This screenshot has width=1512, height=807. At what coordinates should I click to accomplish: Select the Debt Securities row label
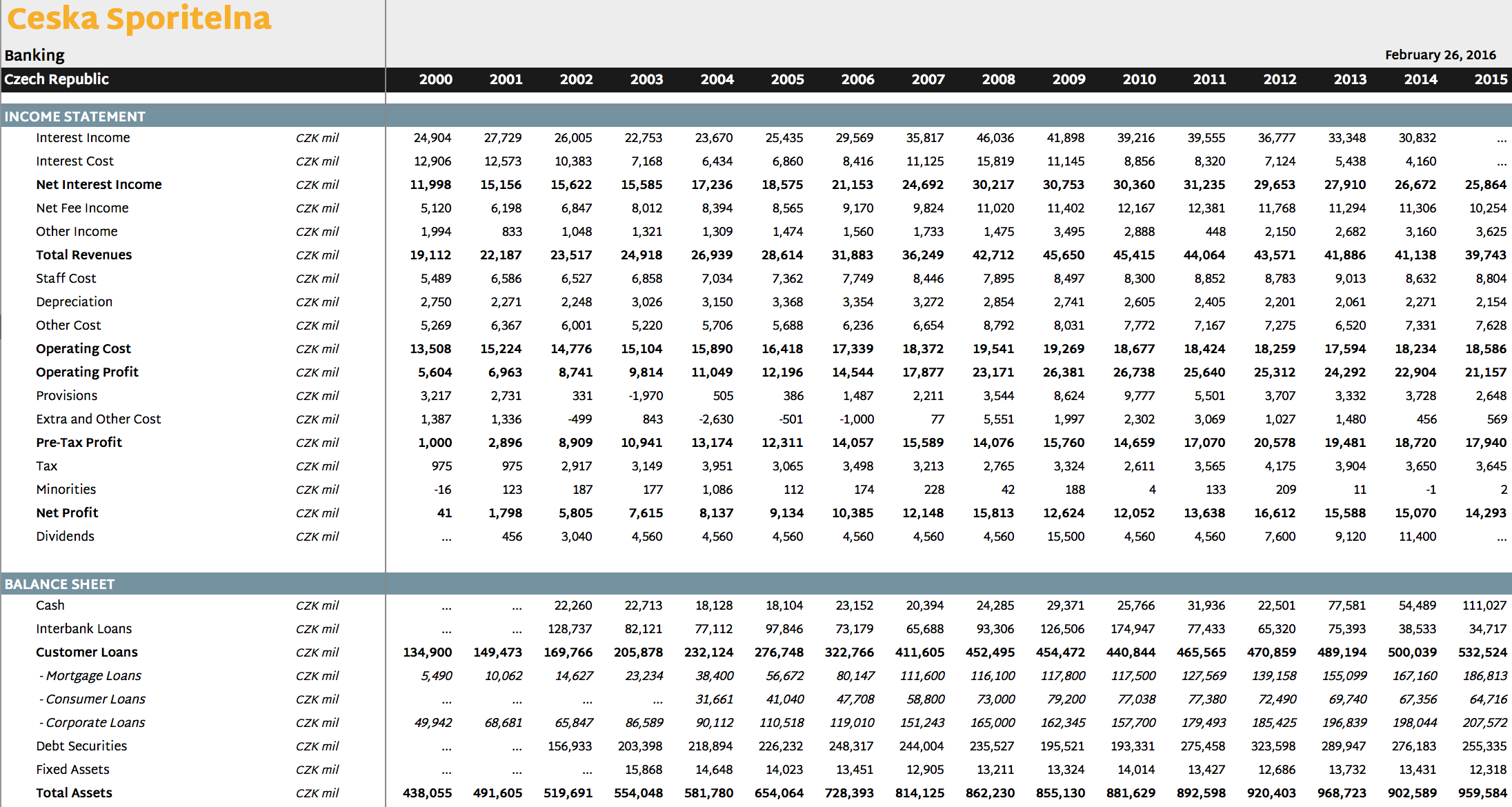(81, 746)
